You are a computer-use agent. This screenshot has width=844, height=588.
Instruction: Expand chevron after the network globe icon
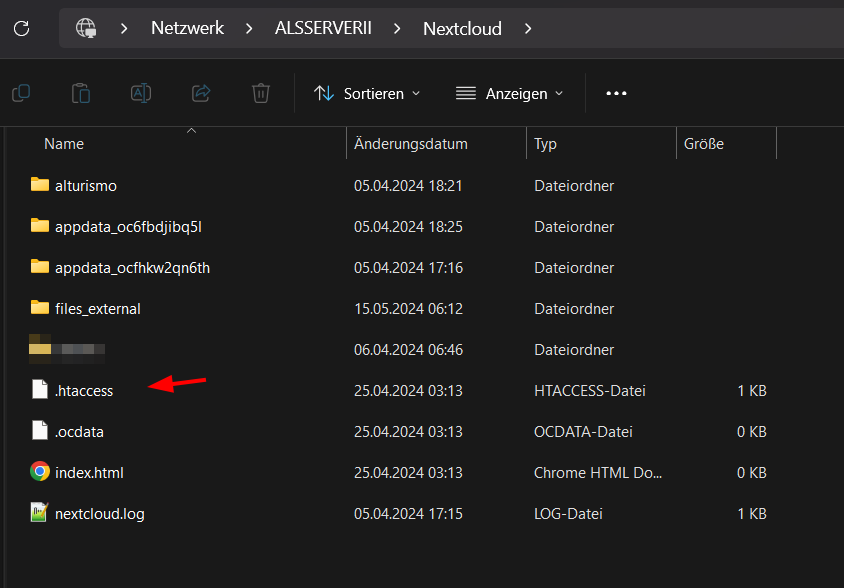pos(124,28)
